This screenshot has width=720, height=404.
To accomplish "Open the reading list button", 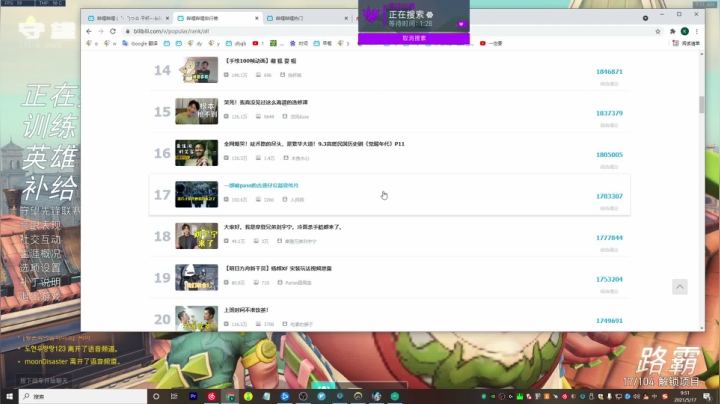I will pos(686,43).
